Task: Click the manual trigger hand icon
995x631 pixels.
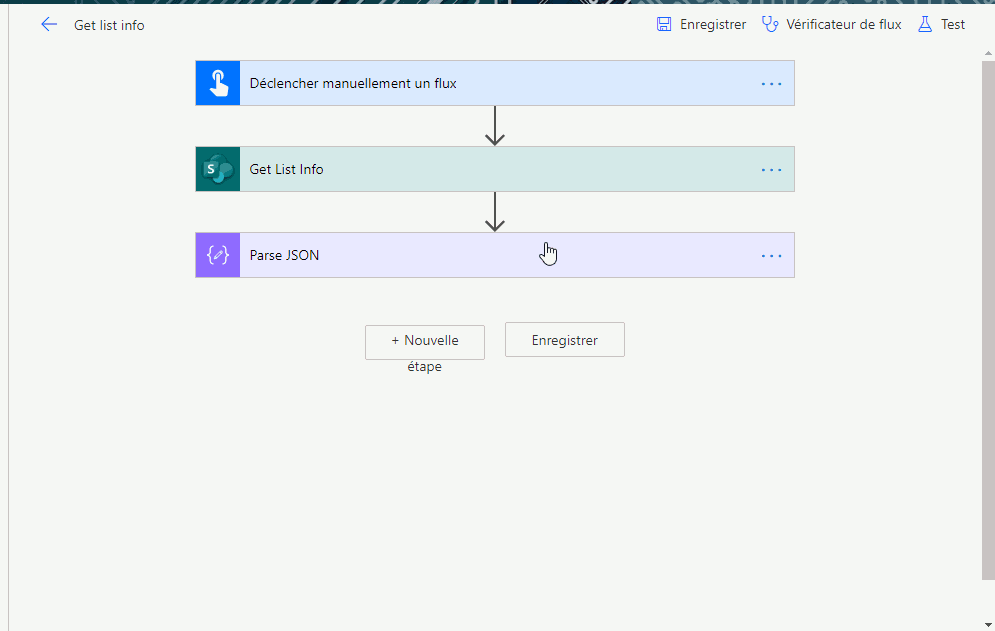Action: [x=218, y=83]
